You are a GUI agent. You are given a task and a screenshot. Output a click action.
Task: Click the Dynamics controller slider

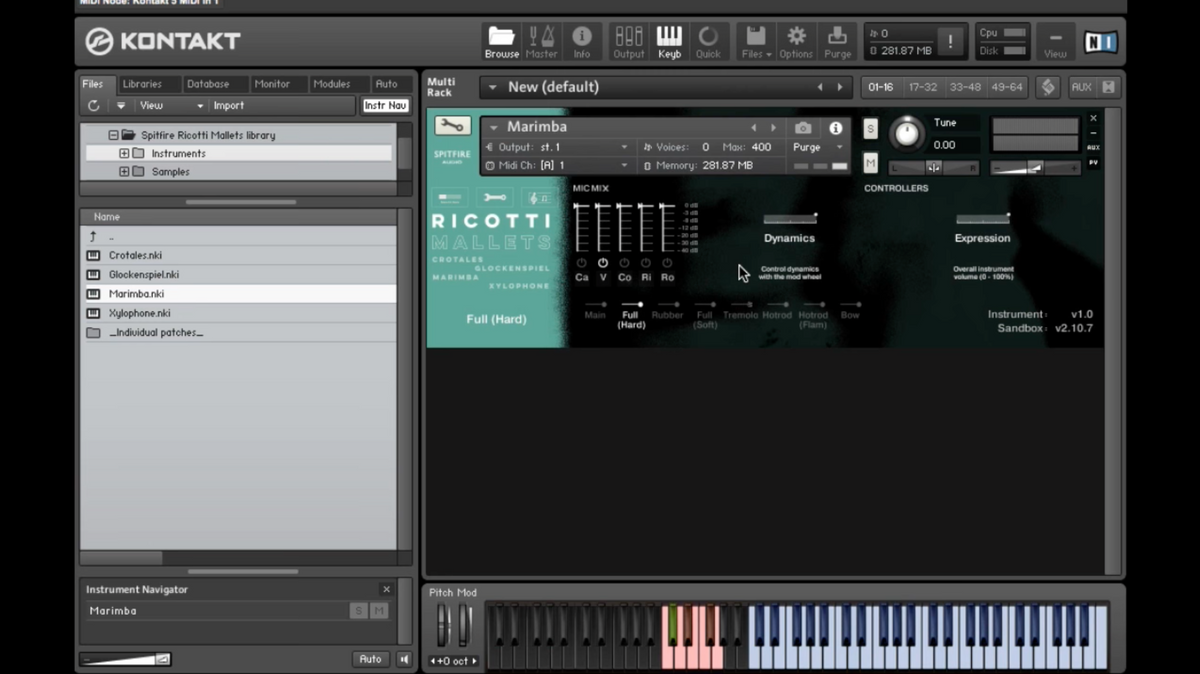click(789, 218)
